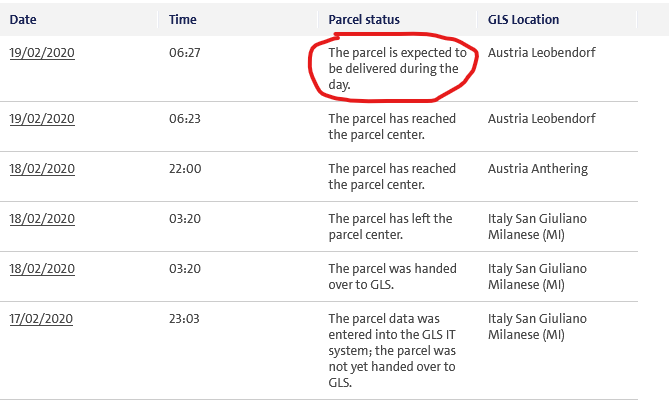Image resolution: width=669 pixels, height=410 pixels.
Task: Click the Time column header
Action: click(183, 19)
